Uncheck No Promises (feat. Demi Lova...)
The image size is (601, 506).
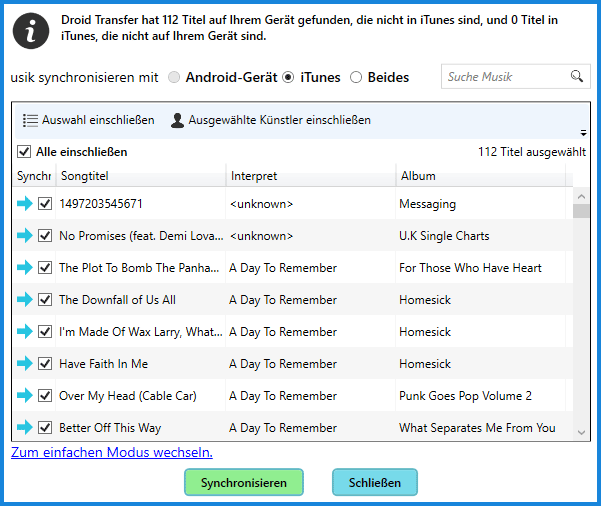[x=45, y=235]
